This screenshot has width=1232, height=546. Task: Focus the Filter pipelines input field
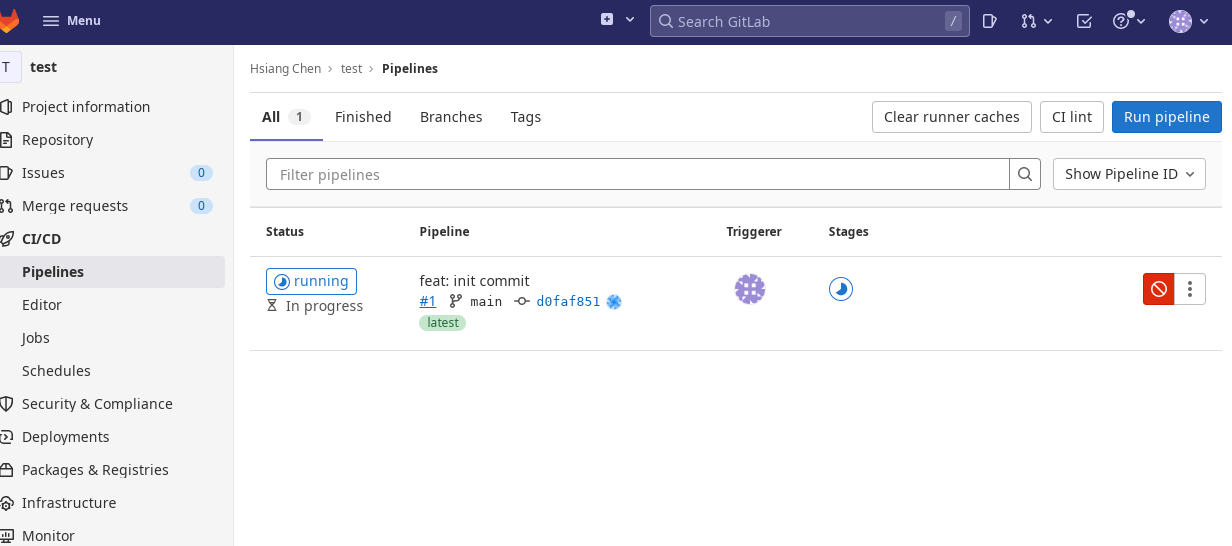pyautogui.click(x=637, y=174)
